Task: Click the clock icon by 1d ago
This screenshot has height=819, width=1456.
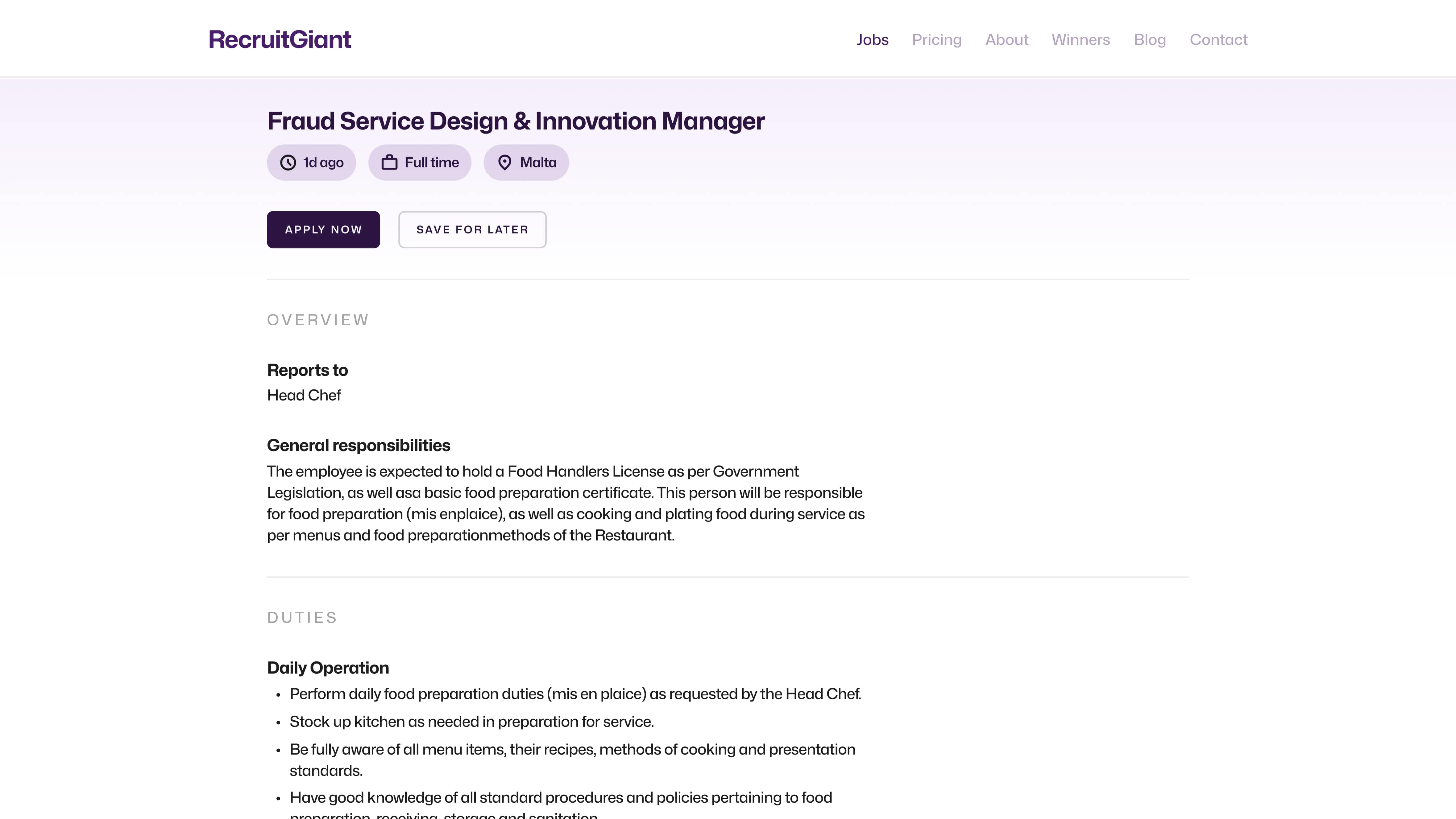Action: pyautogui.click(x=288, y=163)
